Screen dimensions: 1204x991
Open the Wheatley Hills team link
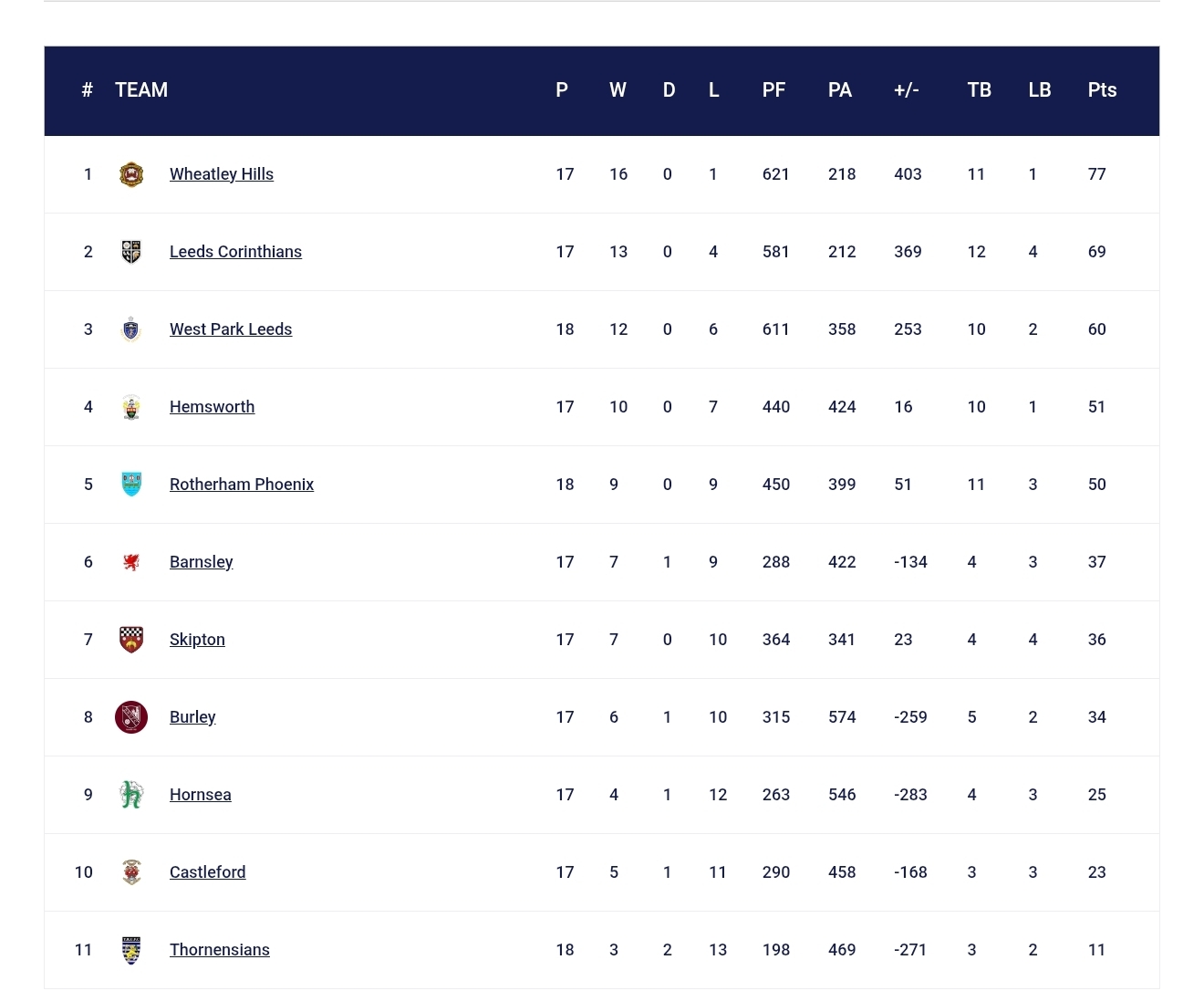(x=222, y=174)
